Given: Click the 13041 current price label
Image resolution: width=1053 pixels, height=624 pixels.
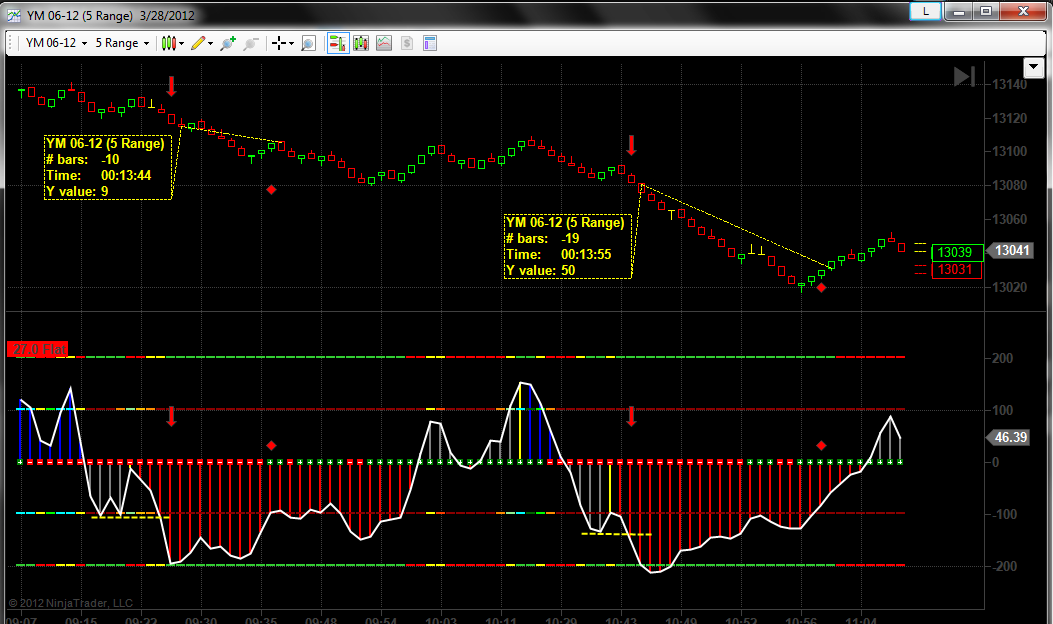Looking at the screenshot, I should pyautogui.click(x=1011, y=251).
